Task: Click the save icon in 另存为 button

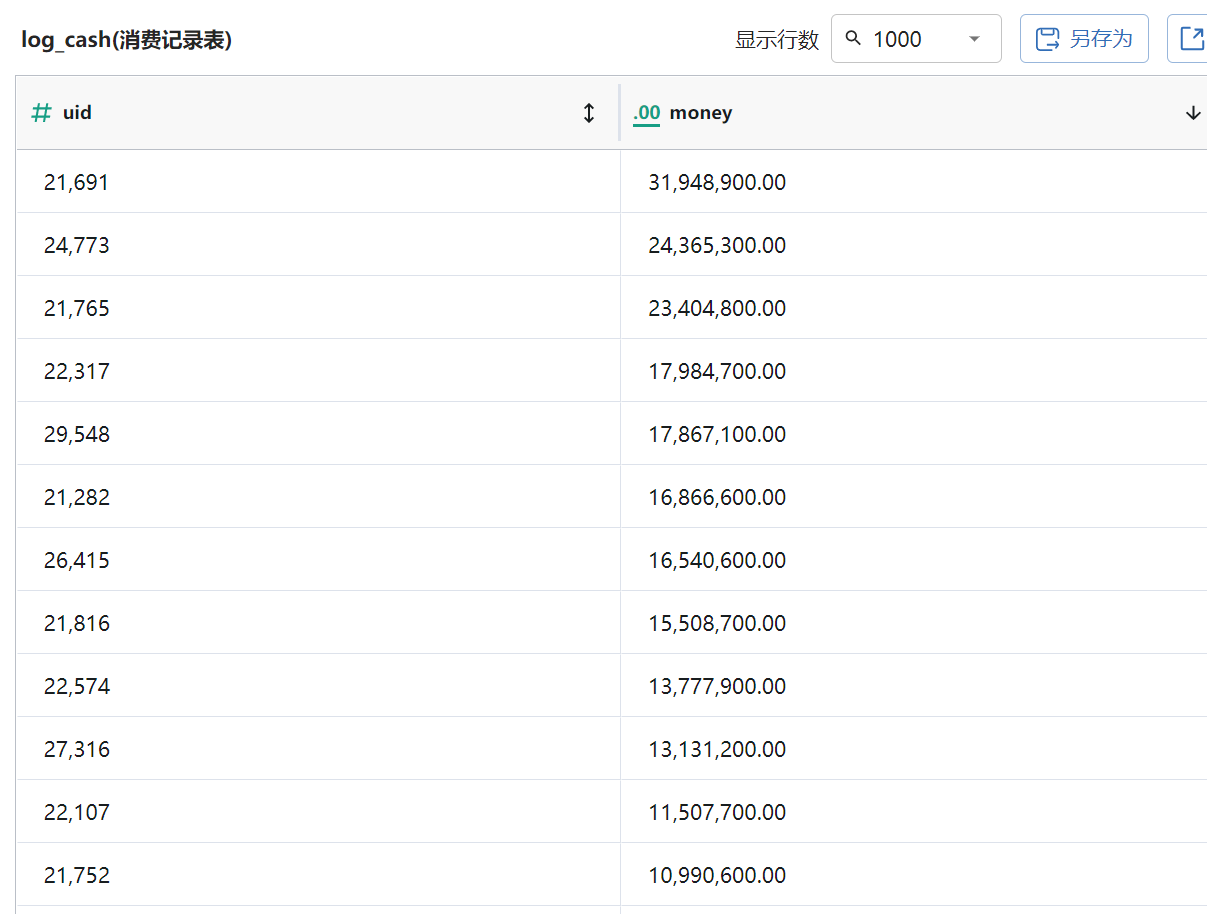Action: point(1047,39)
